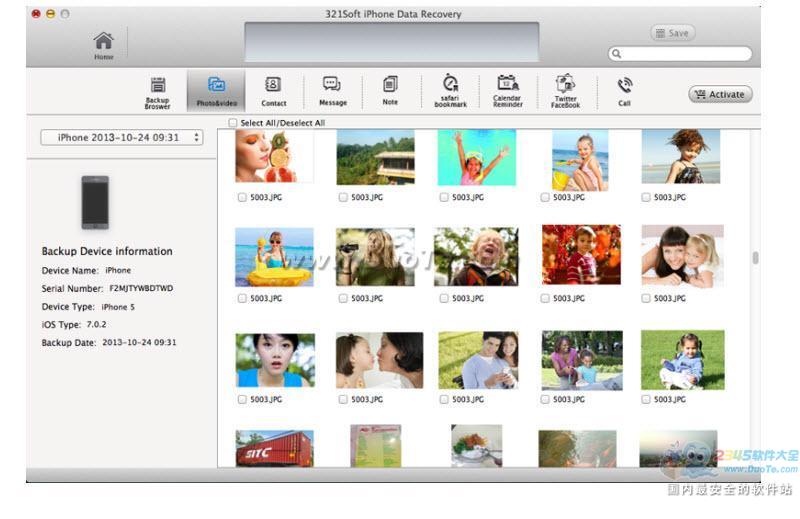Select the red SITC container thumbnail

(274, 449)
